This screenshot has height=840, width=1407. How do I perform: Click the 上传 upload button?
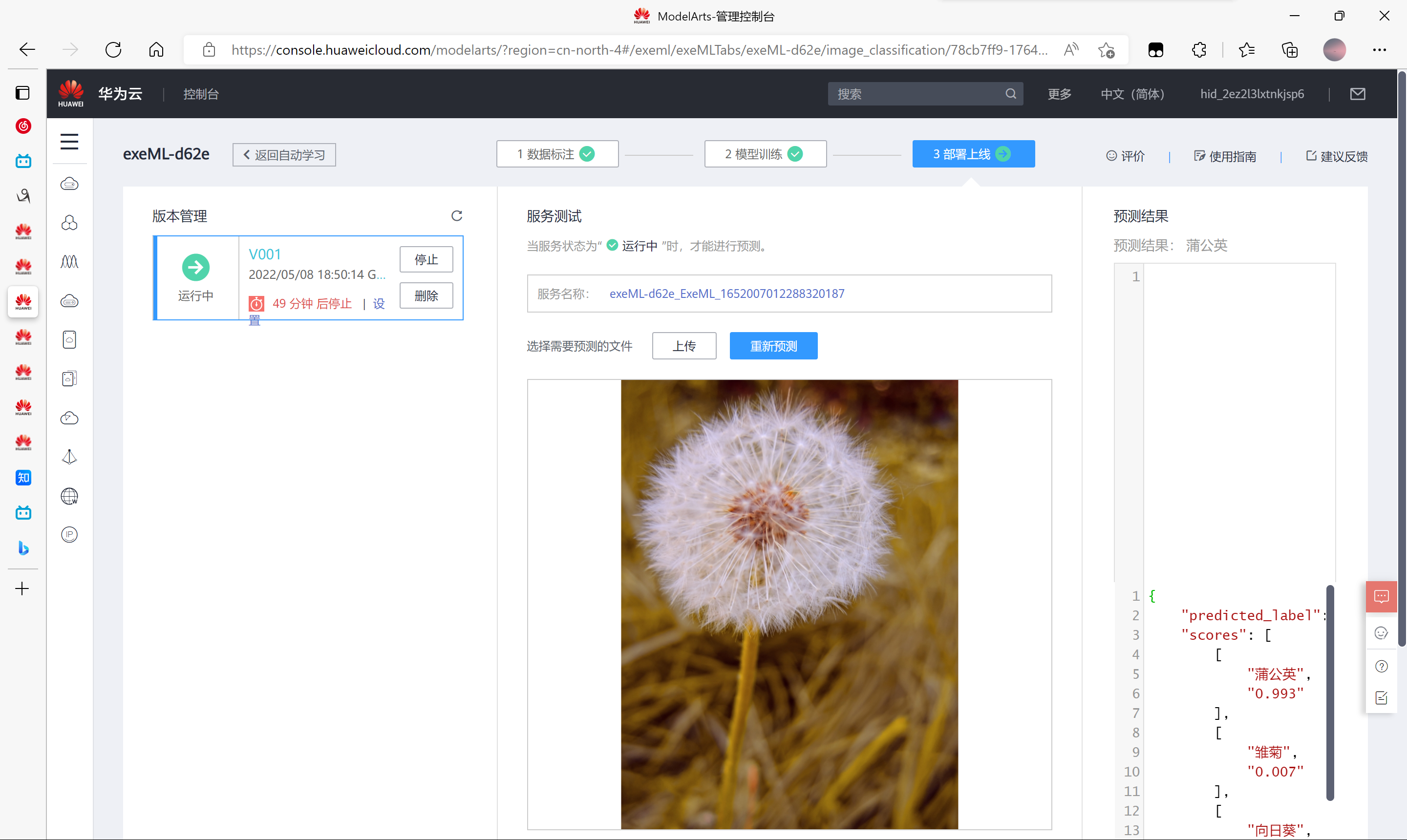(683, 346)
